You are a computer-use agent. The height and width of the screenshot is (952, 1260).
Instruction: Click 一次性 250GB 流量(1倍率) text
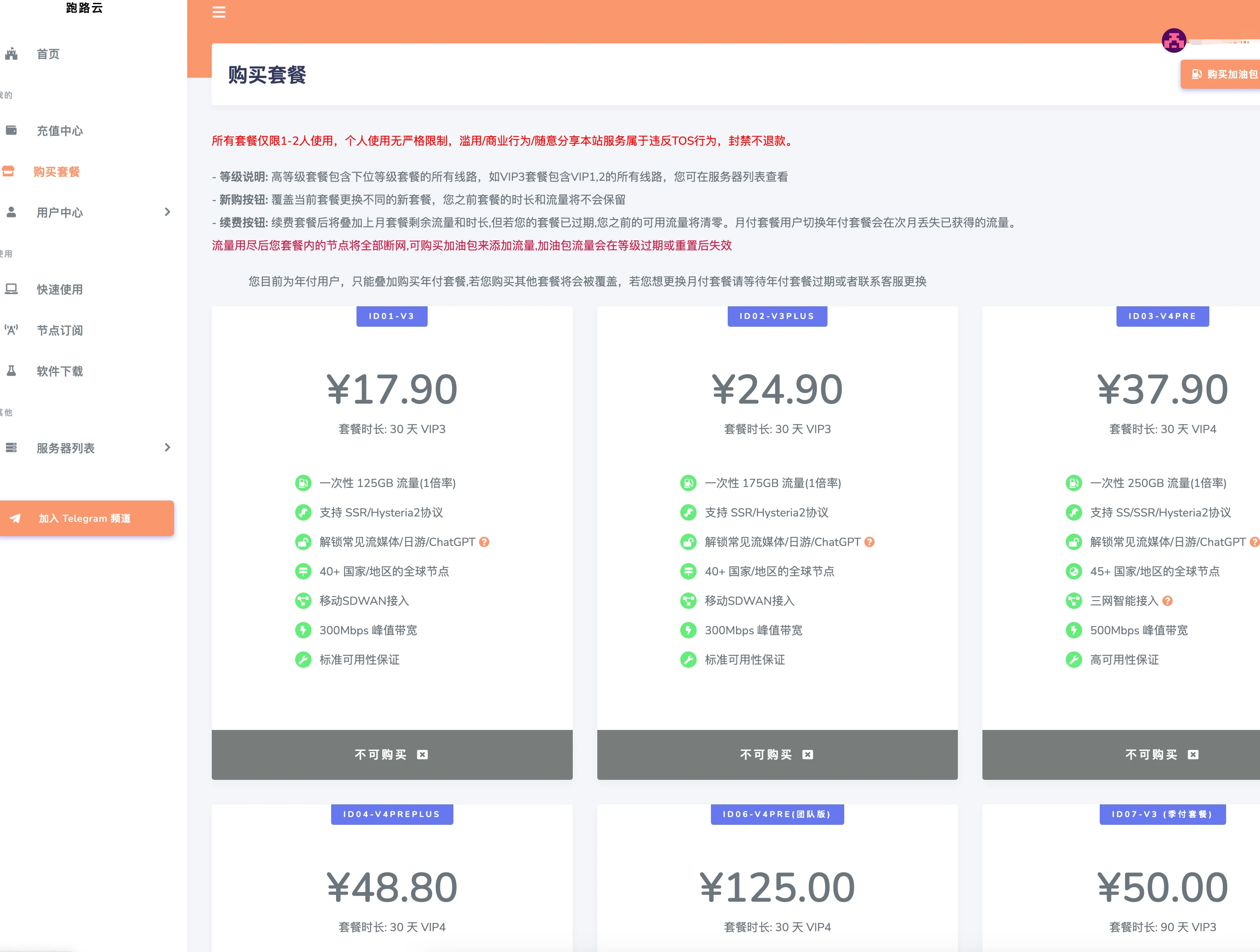(x=1158, y=483)
